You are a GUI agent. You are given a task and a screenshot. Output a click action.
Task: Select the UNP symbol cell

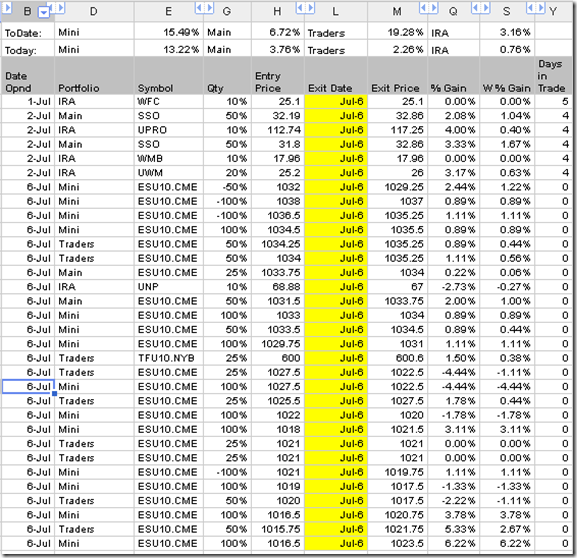tap(169, 287)
